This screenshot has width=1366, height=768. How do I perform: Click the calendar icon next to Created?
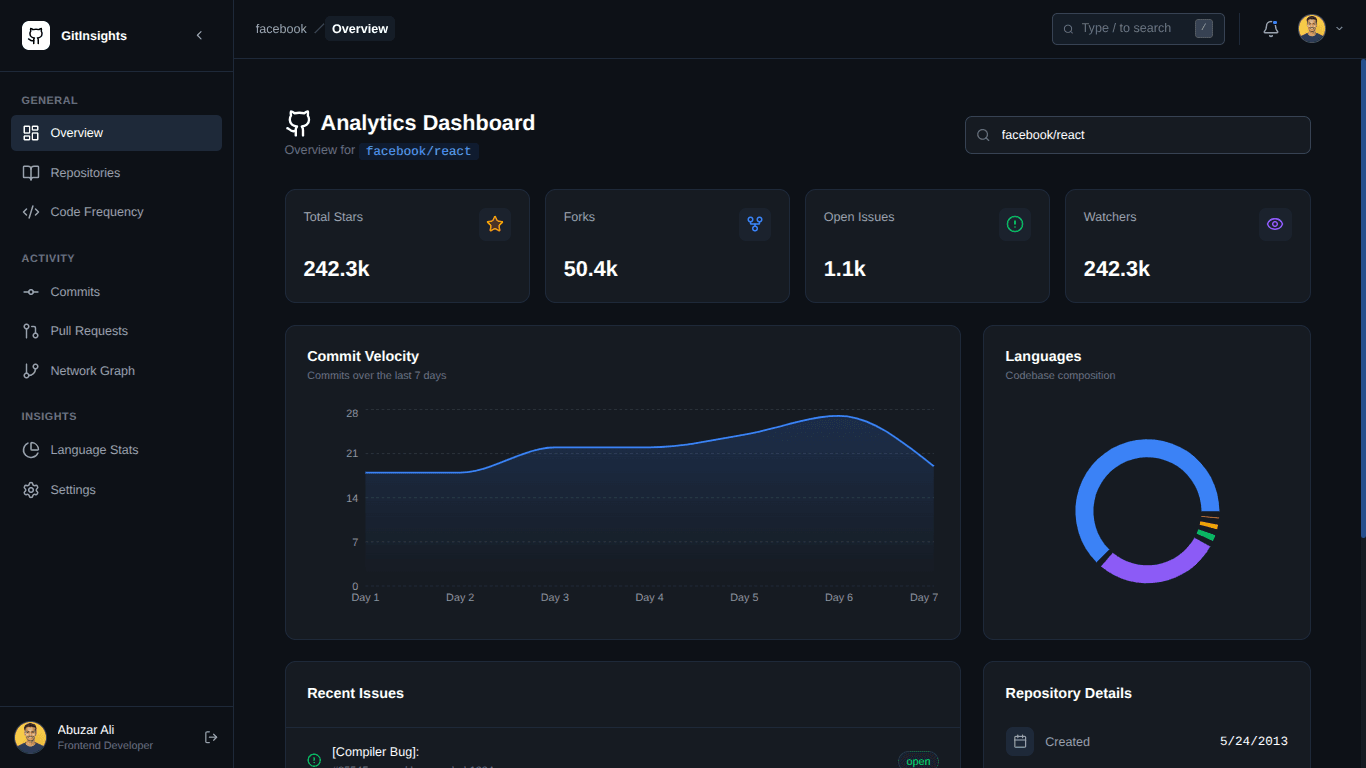point(1020,742)
